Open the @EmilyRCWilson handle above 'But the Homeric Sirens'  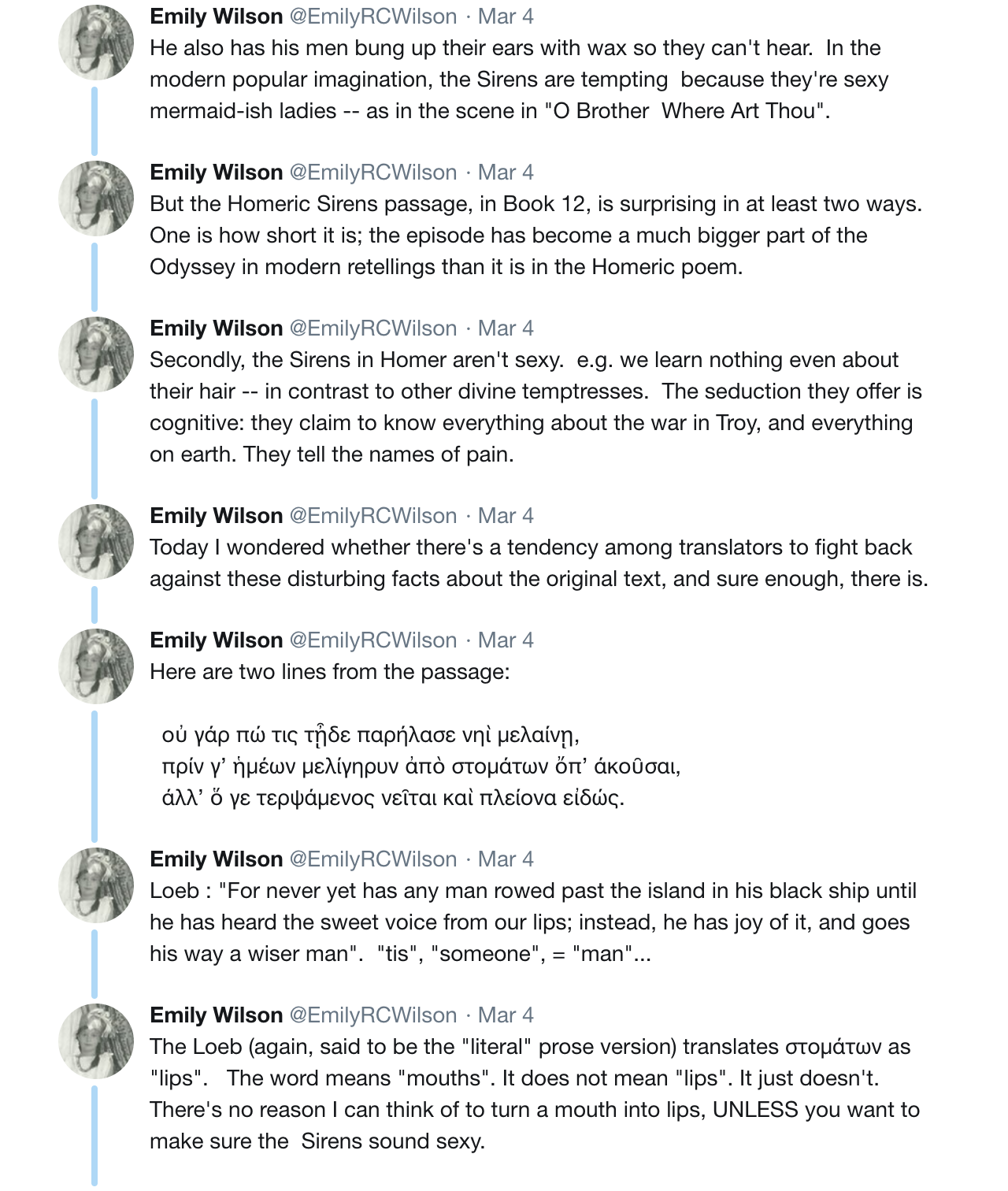pyautogui.click(x=372, y=173)
